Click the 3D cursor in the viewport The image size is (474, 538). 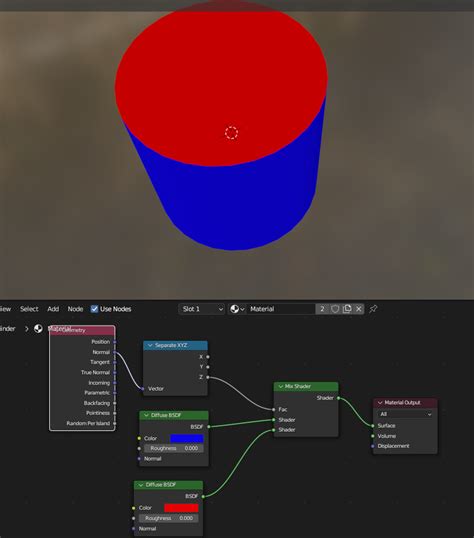(231, 133)
